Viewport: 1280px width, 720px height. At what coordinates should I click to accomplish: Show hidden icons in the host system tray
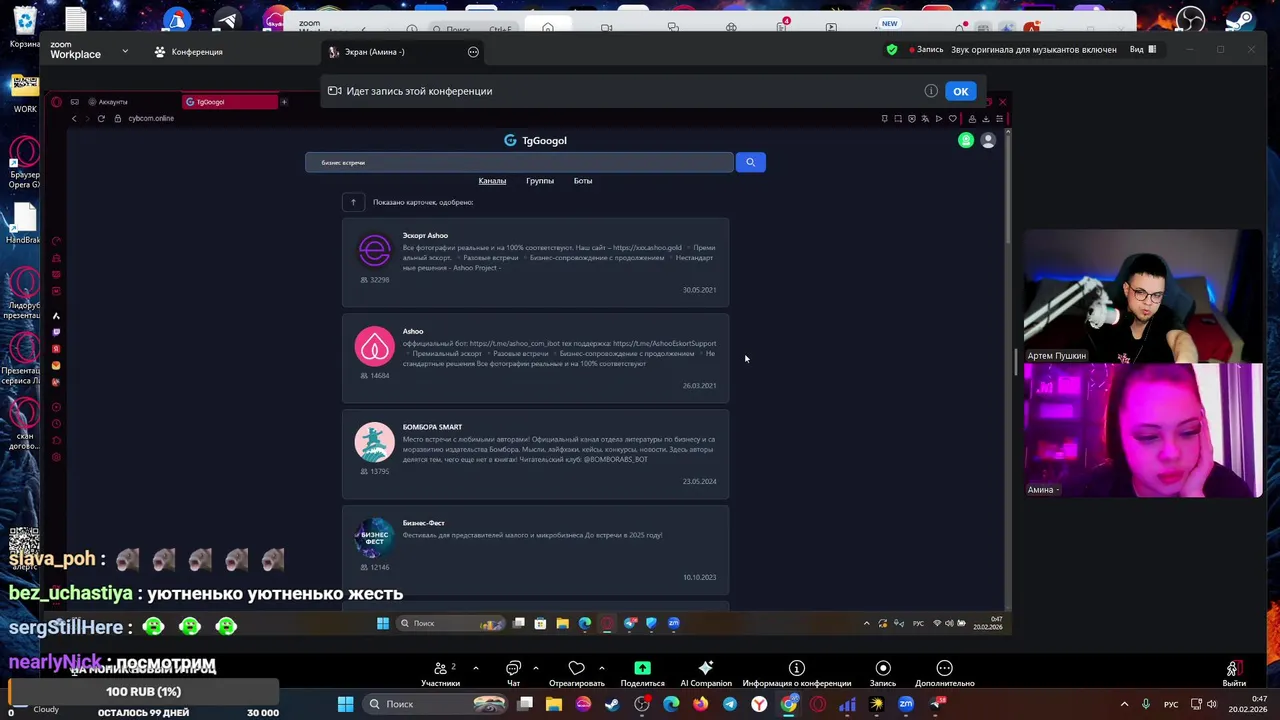click(x=1124, y=704)
